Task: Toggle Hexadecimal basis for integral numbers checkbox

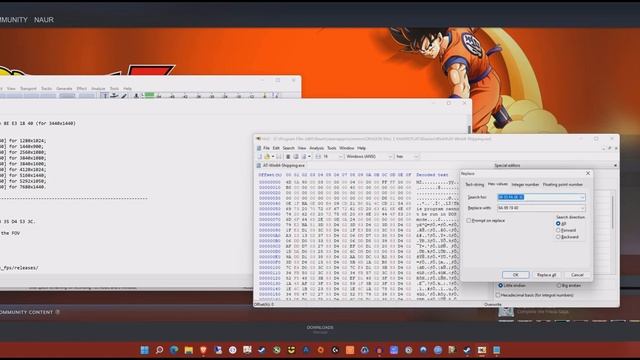Action: 498,295
